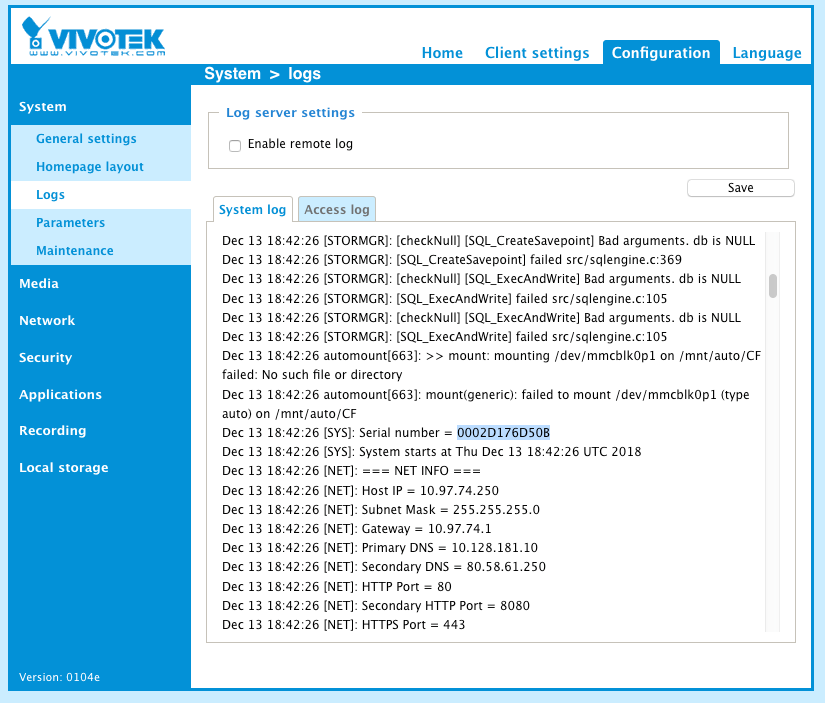Expand the Applications section
825x703 pixels.
pyautogui.click(x=60, y=395)
